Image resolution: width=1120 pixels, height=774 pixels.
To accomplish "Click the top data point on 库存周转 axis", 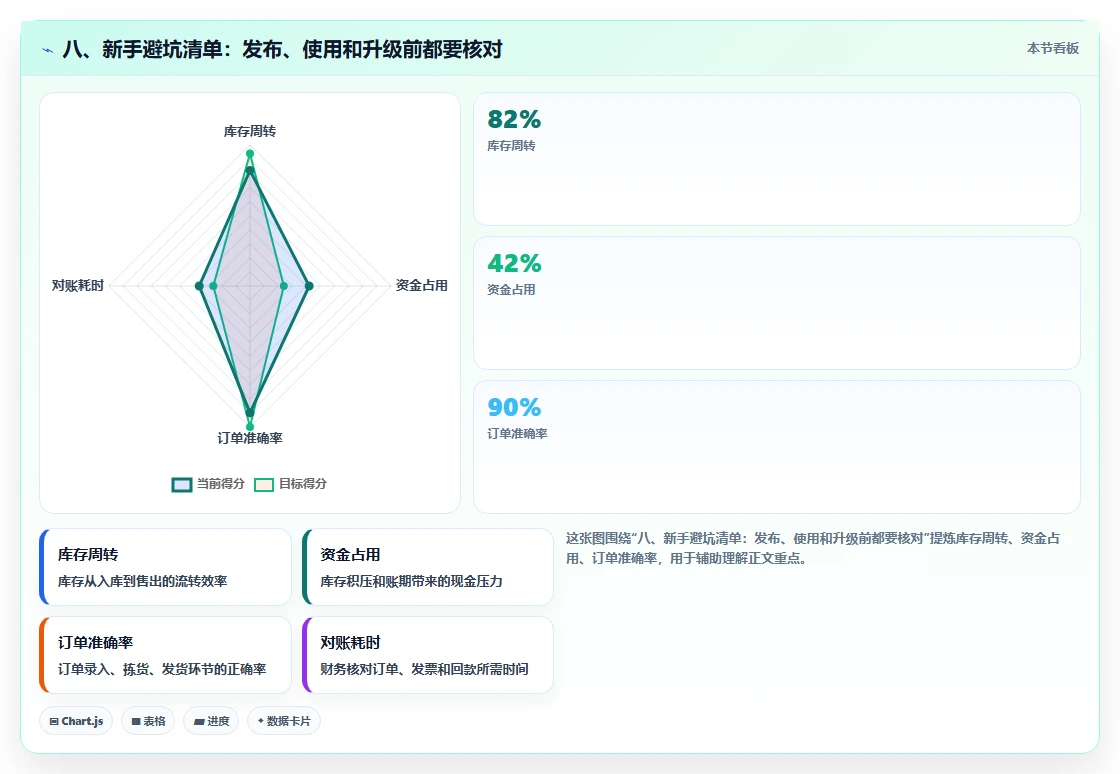I will point(250,154).
